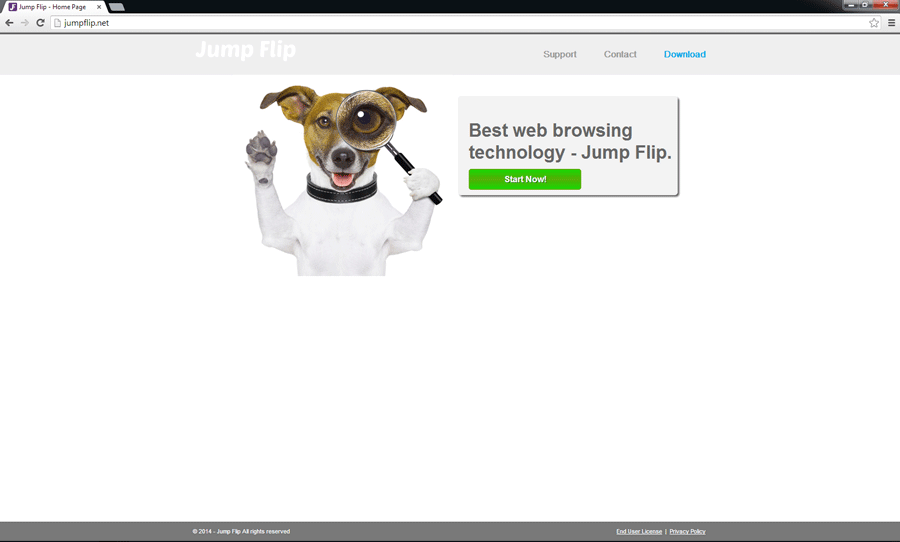Screen dimensions: 900x542
Task: View the Privacy Policy in the footer
Action: coord(687,532)
